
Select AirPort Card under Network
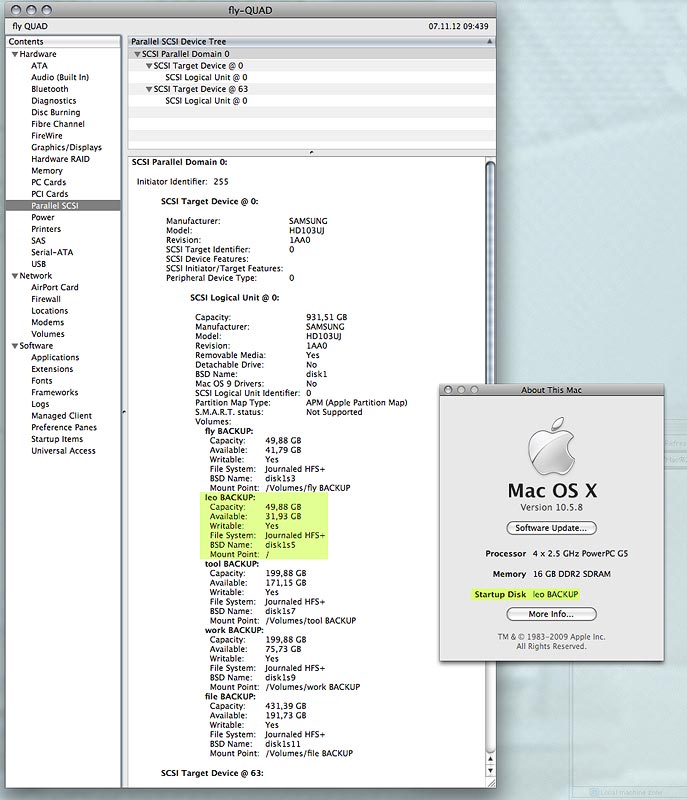(x=55, y=288)
